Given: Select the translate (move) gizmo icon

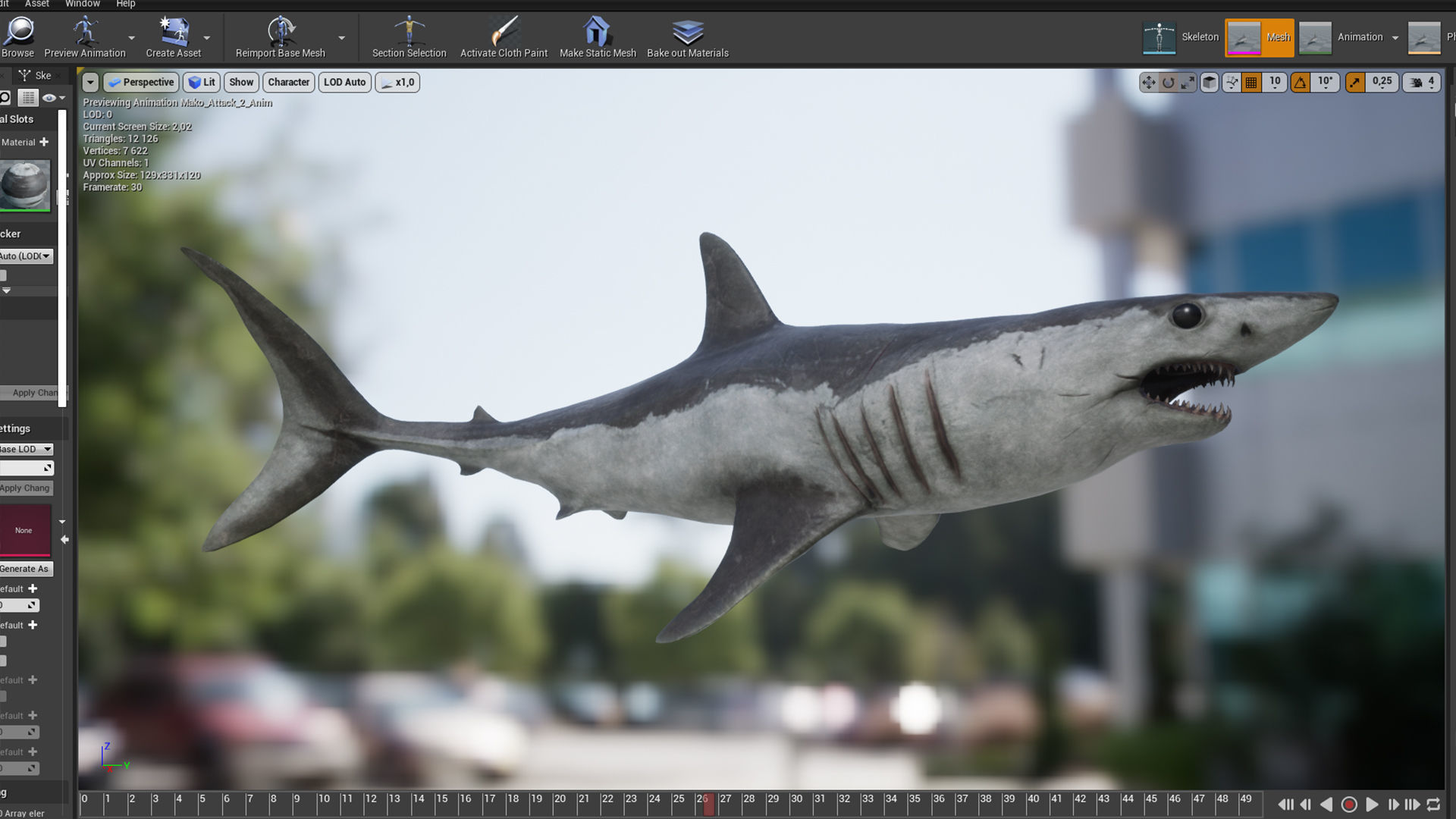Looking at the screenshot, I should point(1149,82).
